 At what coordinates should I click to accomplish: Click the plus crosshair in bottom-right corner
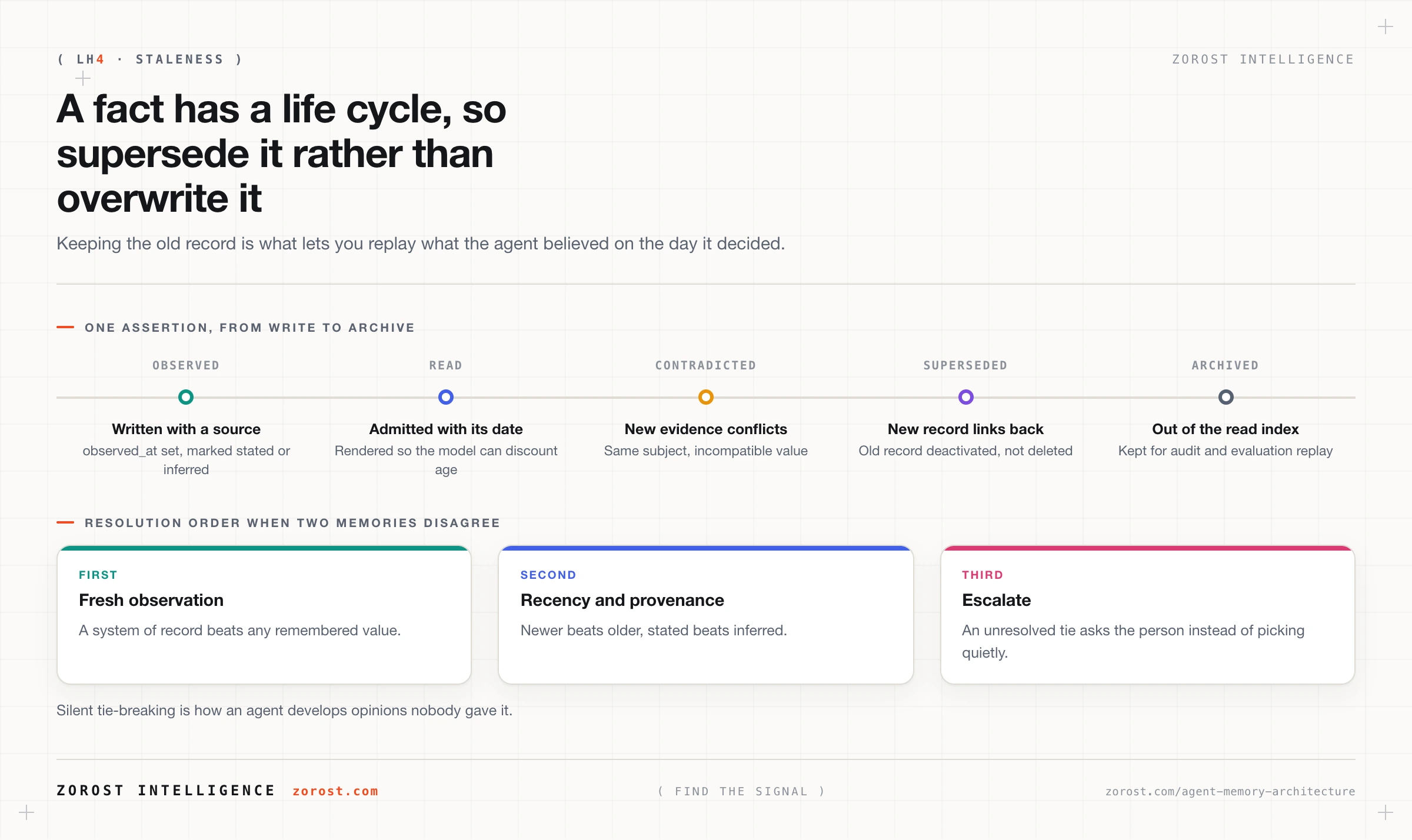pos(1386,813)
